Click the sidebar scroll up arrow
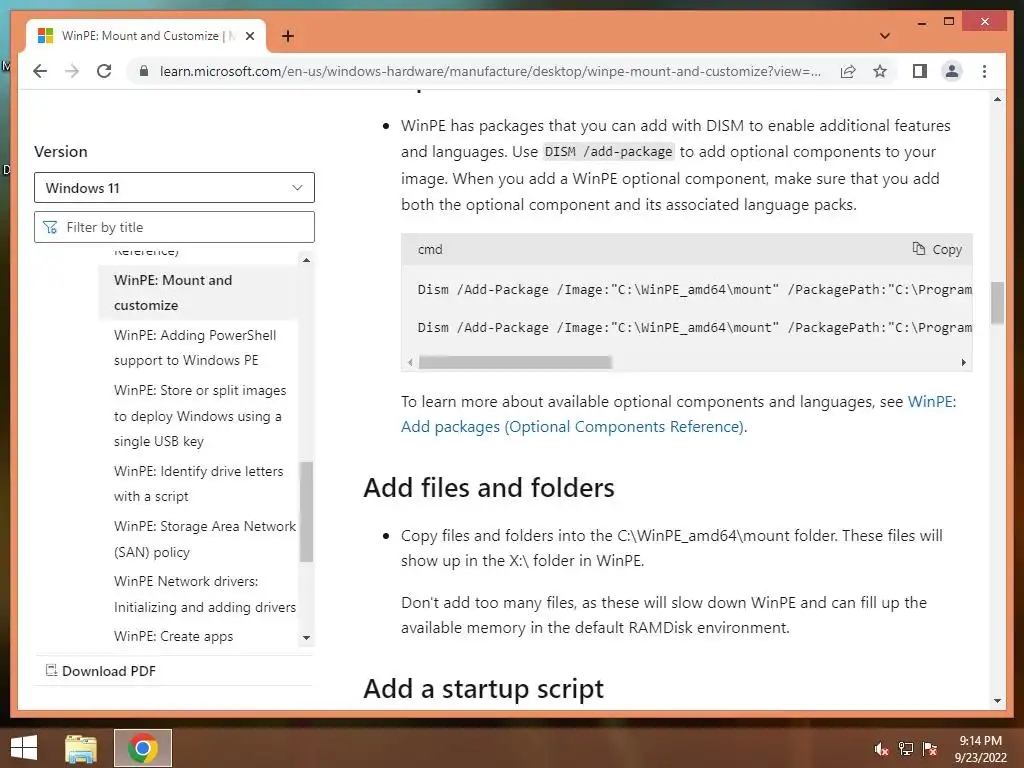This screenshot has height=768, width=1024. point(306,260)
